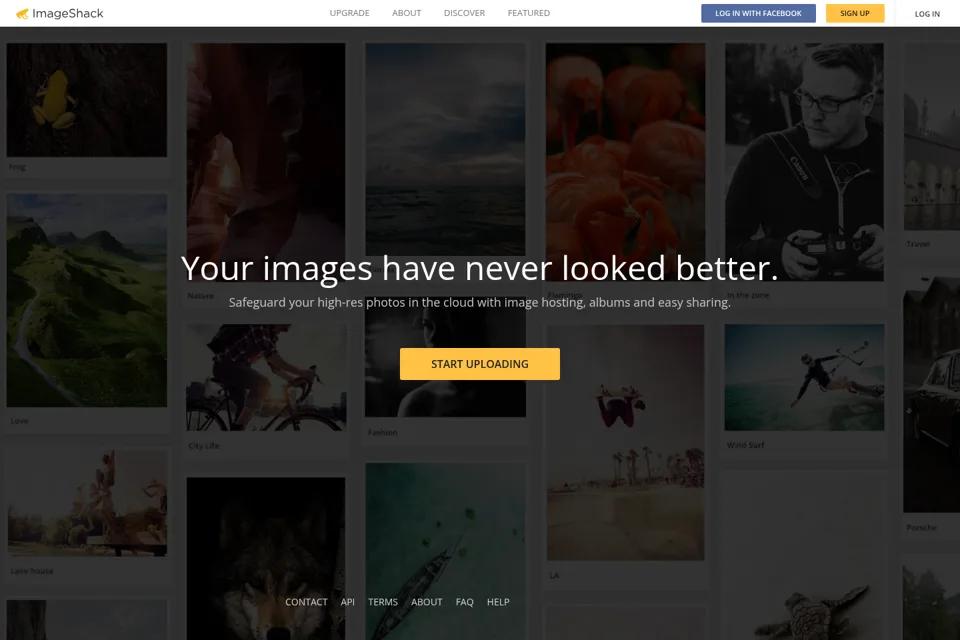Open the Upgrade menu item
Image resolution: width=960 pixels, height=640 pixels.
click(350, 13)
